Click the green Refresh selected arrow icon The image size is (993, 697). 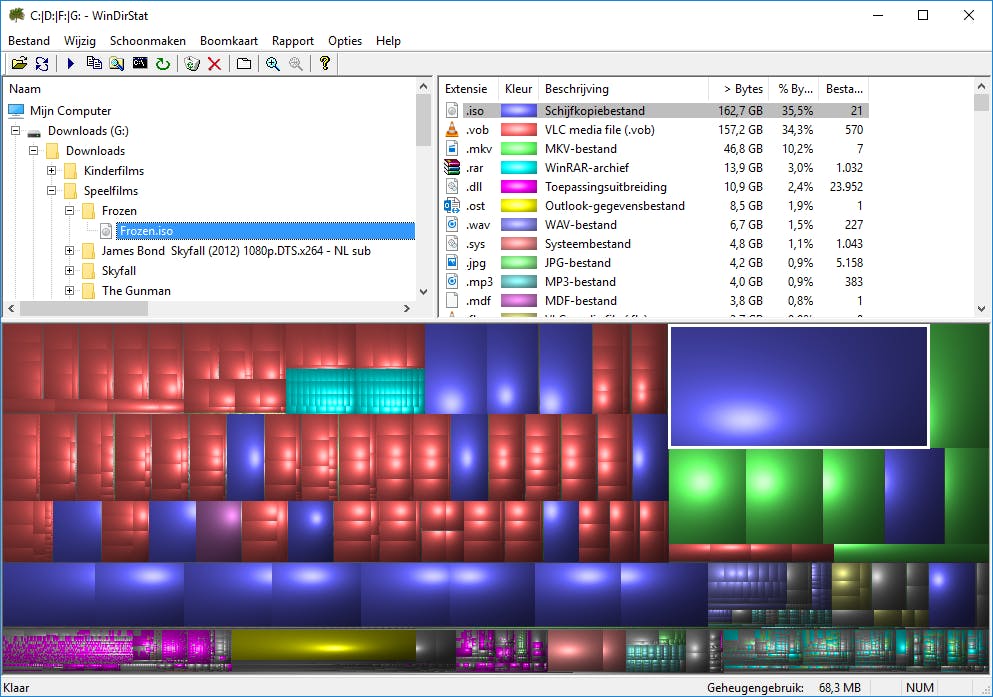163,63
